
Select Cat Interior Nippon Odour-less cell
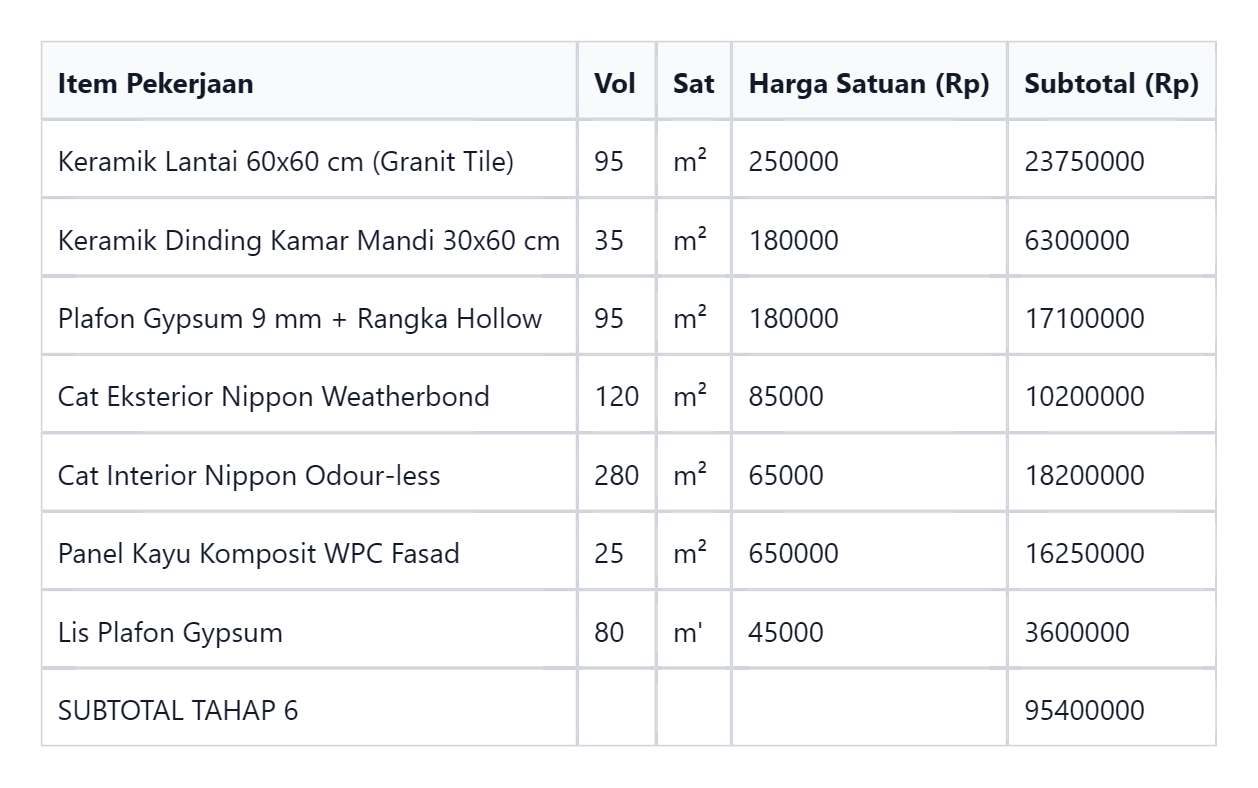coord(309,475)
